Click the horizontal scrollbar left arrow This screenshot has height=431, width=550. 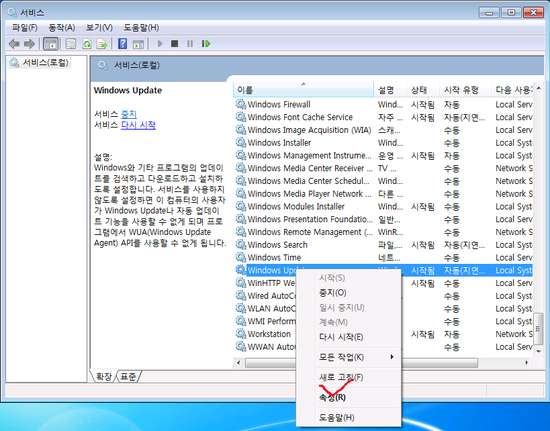click(x=239, y=363)
